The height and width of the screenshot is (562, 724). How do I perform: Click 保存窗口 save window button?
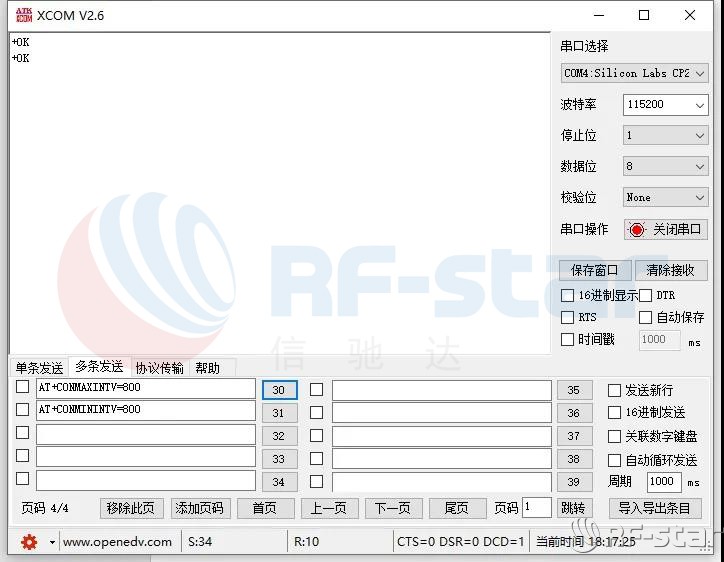pyautogui.click(x=594, y=270)
